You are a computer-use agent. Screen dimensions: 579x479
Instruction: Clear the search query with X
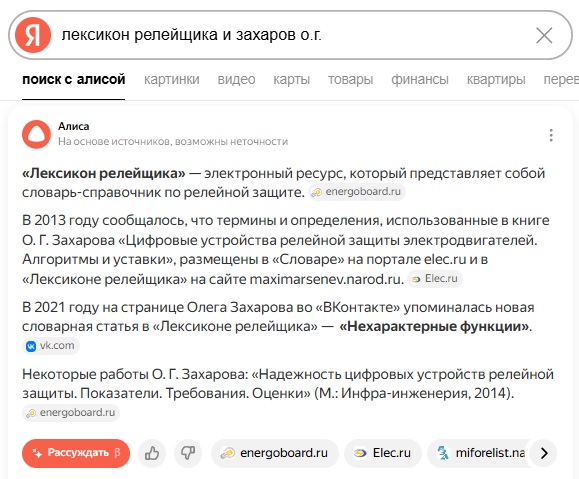tap(544, 35)
